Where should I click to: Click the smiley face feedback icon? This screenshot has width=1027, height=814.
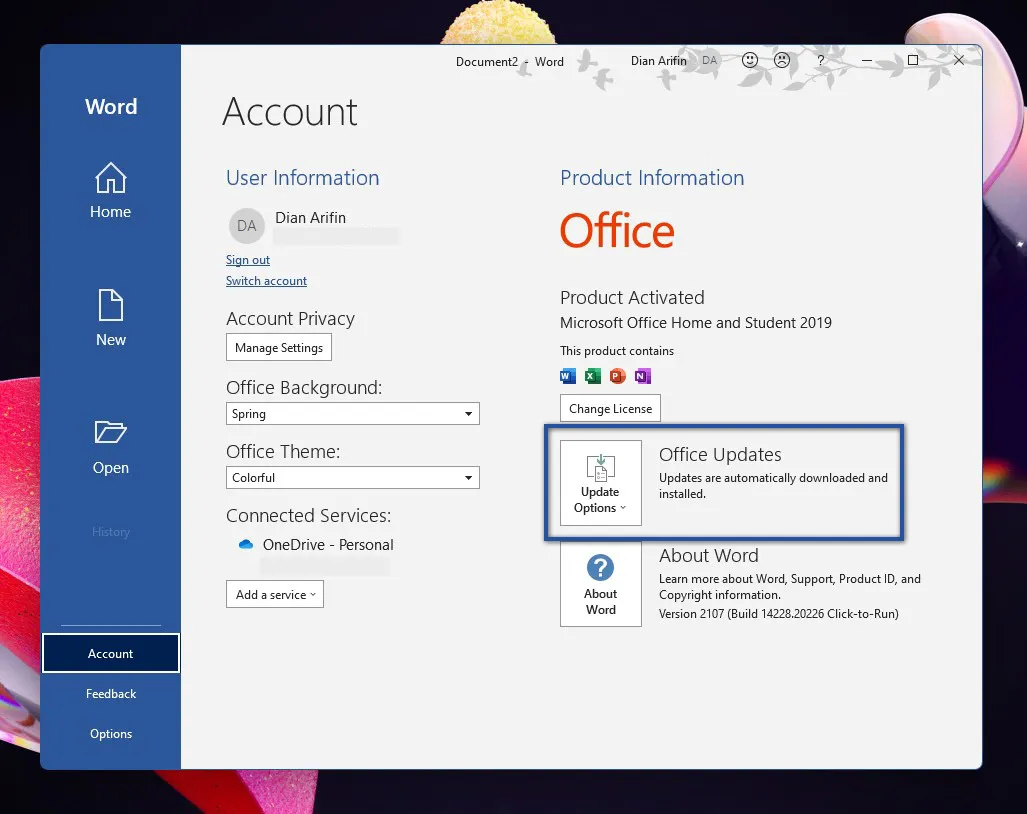749,61
